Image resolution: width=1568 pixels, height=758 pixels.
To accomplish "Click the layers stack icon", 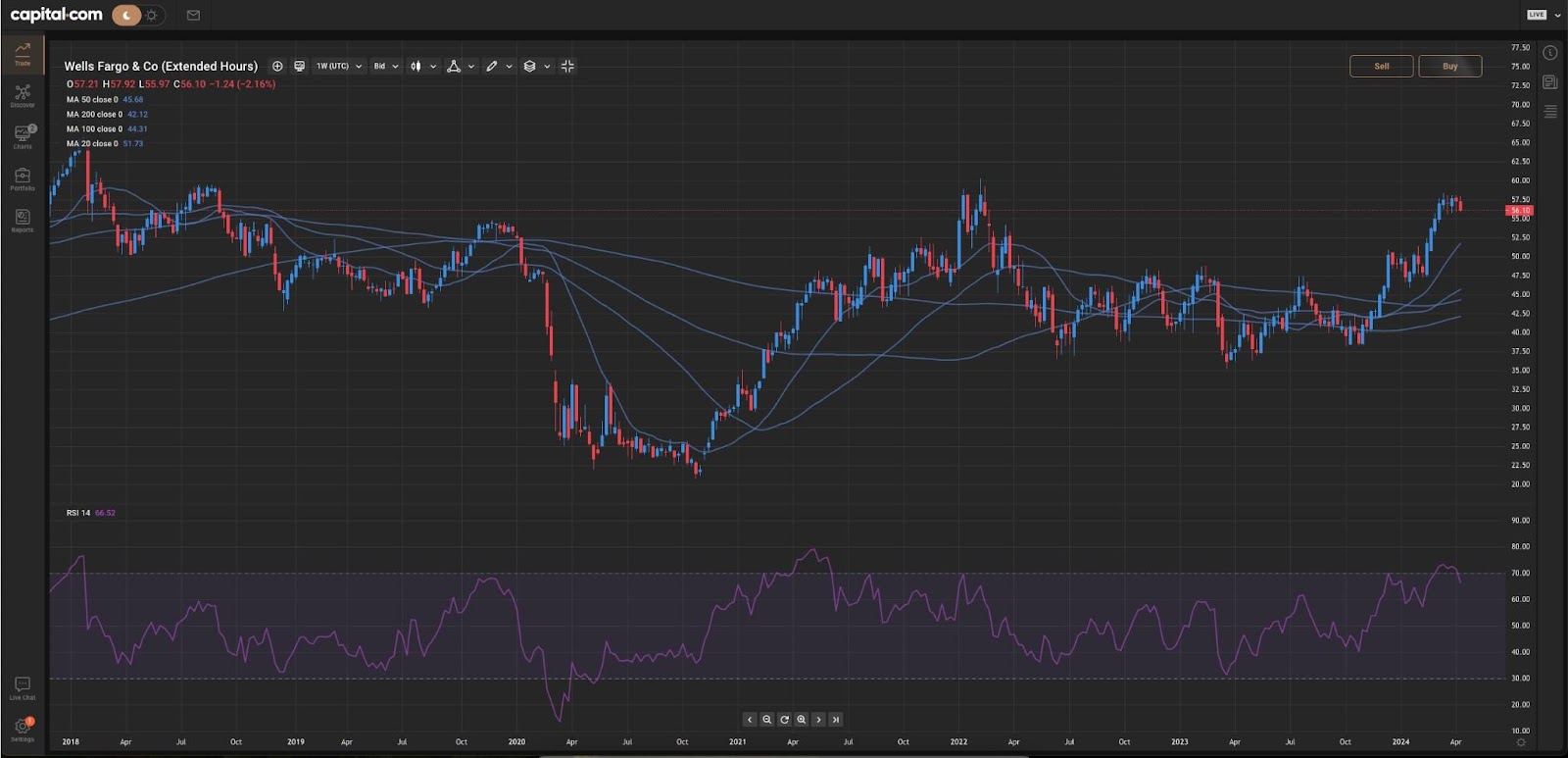I will 529,66.
